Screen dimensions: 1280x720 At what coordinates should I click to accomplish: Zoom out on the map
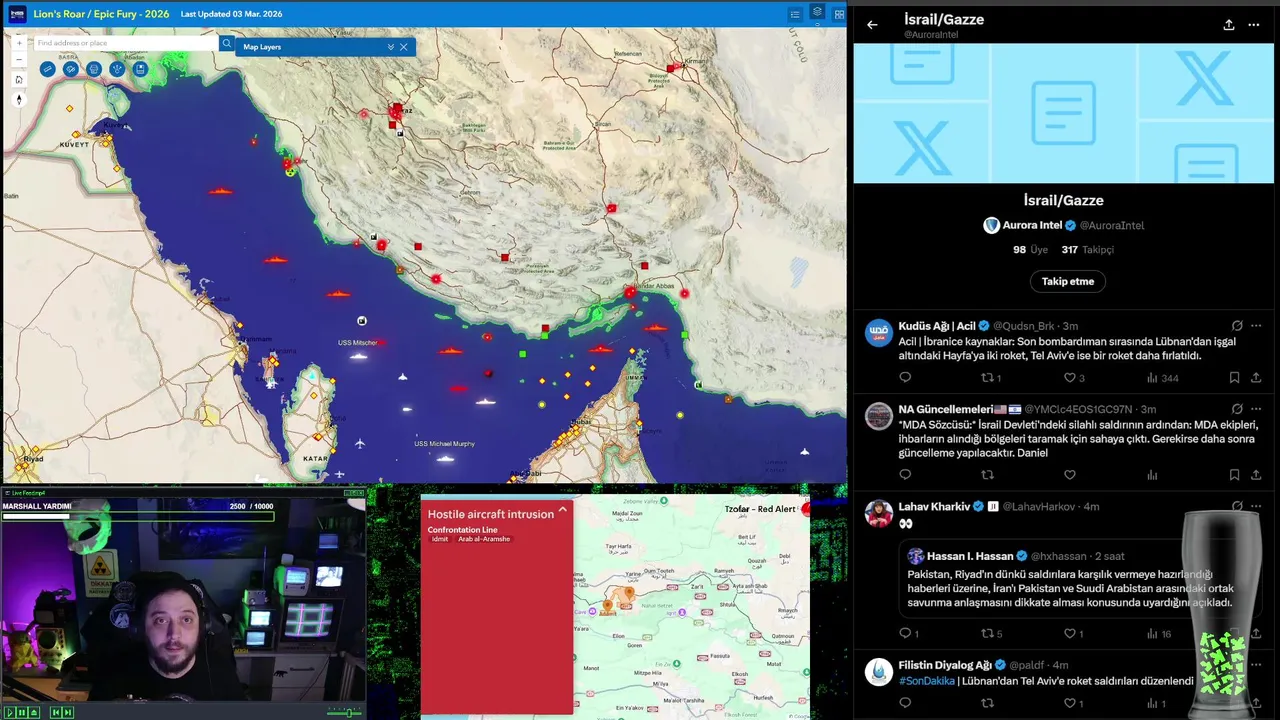tap(19, 60)
